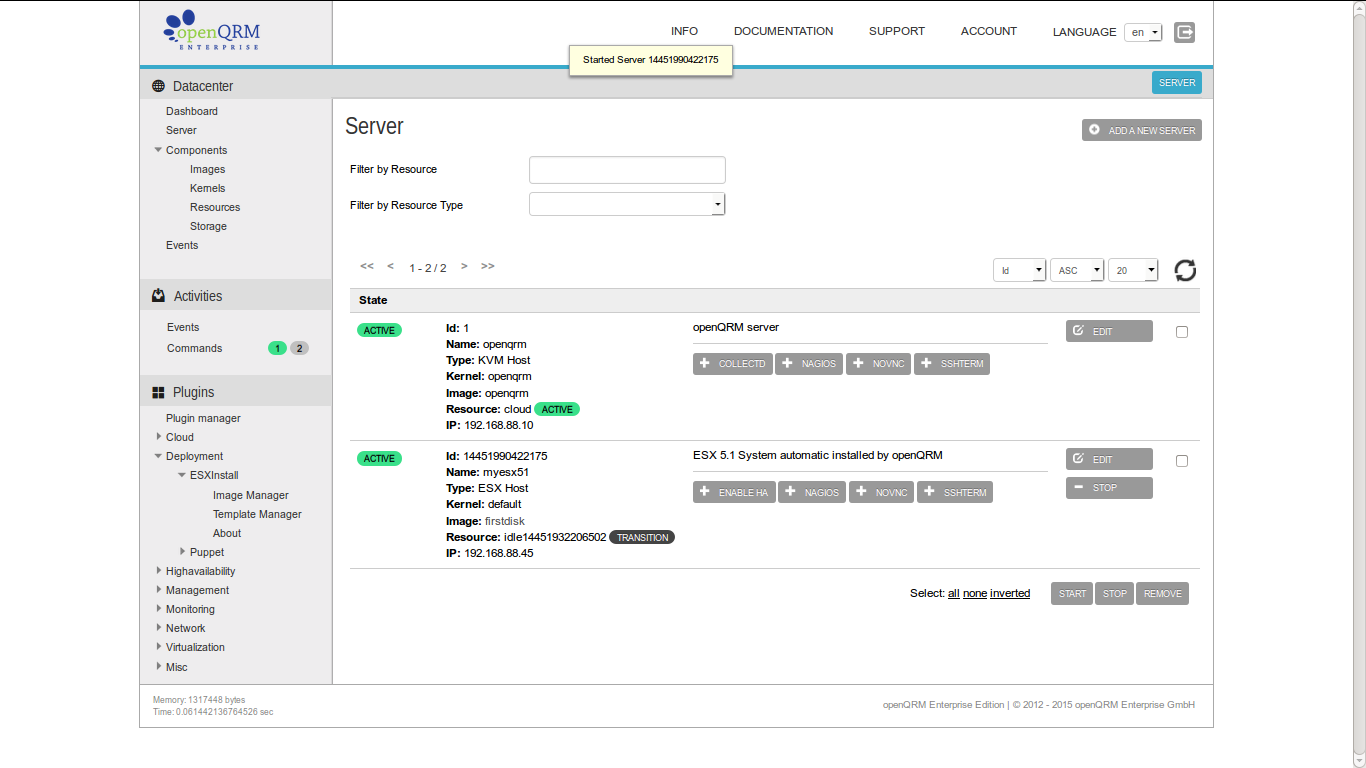Tick the checkbox for openqrm server

coord(1182,332)
